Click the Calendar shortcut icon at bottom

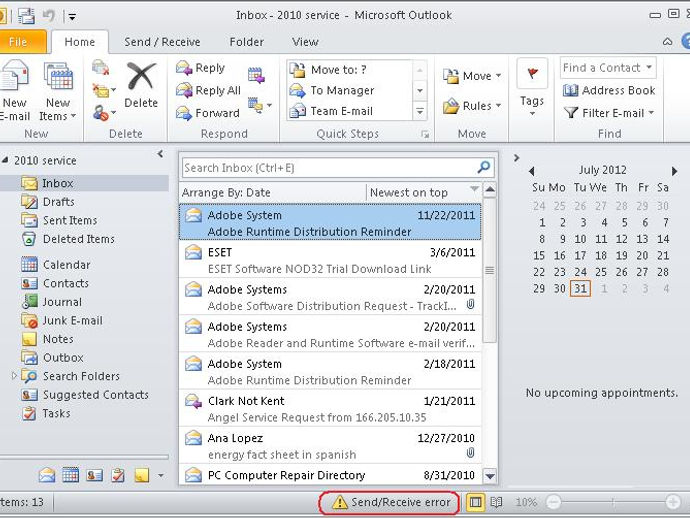point(70,475)
